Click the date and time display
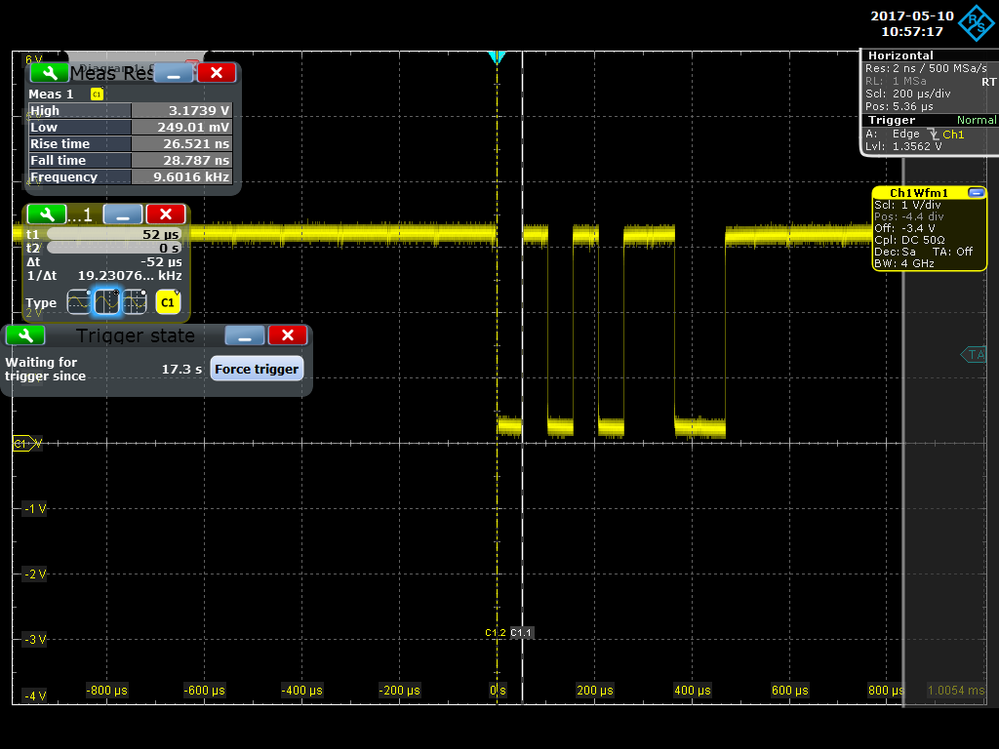The height and width of the screenshot is (749, 999). tap(912, 24)
